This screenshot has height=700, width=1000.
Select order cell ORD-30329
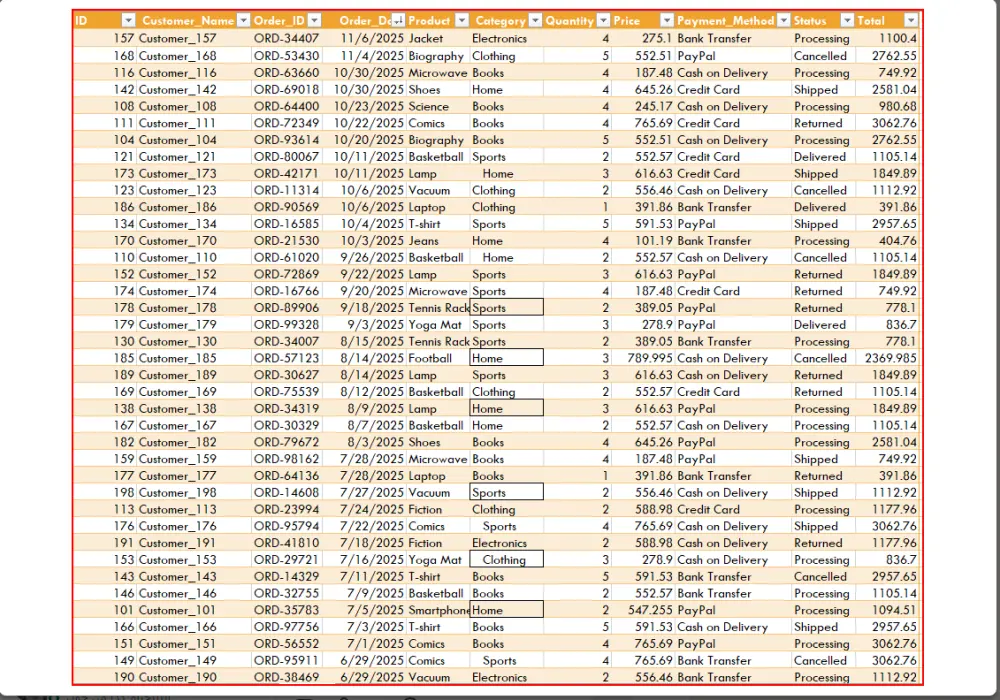click(x=286, y=425)
